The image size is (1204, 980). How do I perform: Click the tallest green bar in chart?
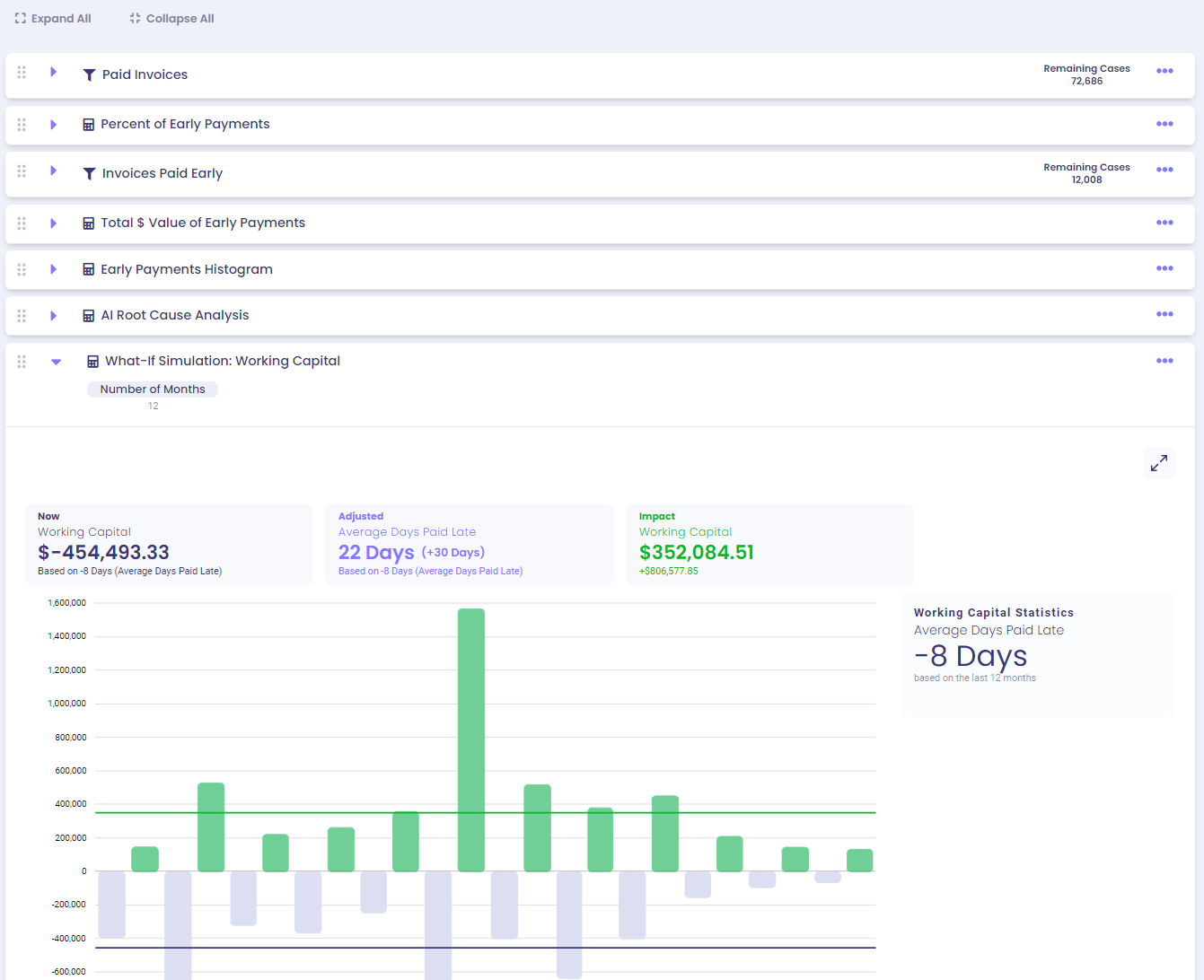click(471, 740)
